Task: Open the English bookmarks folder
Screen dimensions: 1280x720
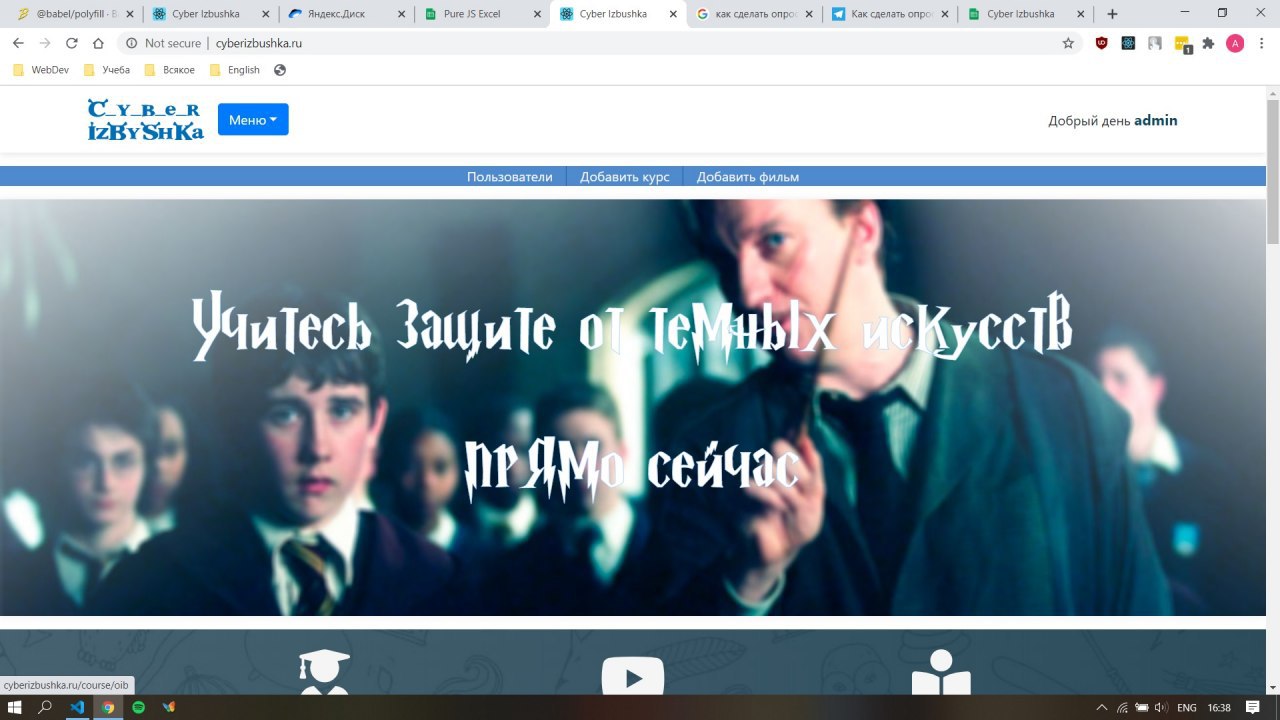Action: click(235, 70)
